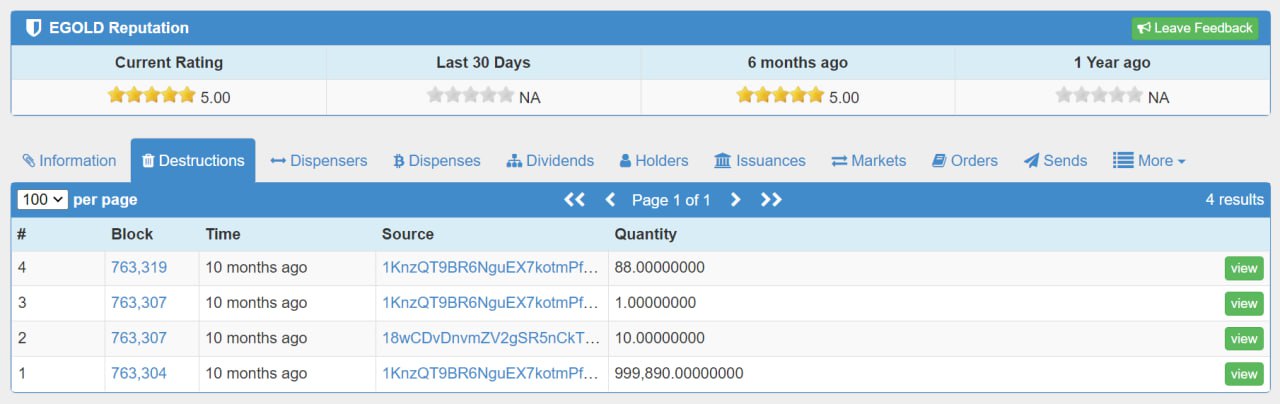Click the 999,890.00000000 quantity cell
Viewport: 1280px width, 404px height.
[679, 373]
